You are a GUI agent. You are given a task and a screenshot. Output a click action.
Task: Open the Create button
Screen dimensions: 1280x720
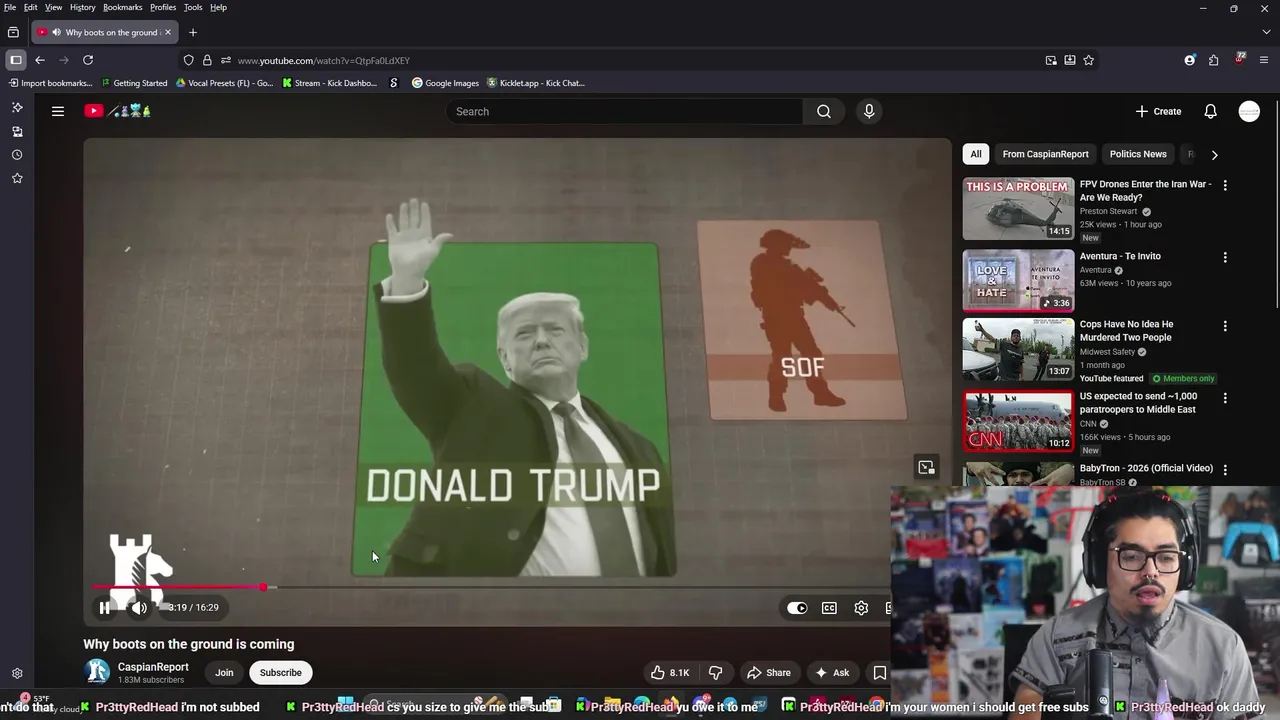tap(1159, 111)
